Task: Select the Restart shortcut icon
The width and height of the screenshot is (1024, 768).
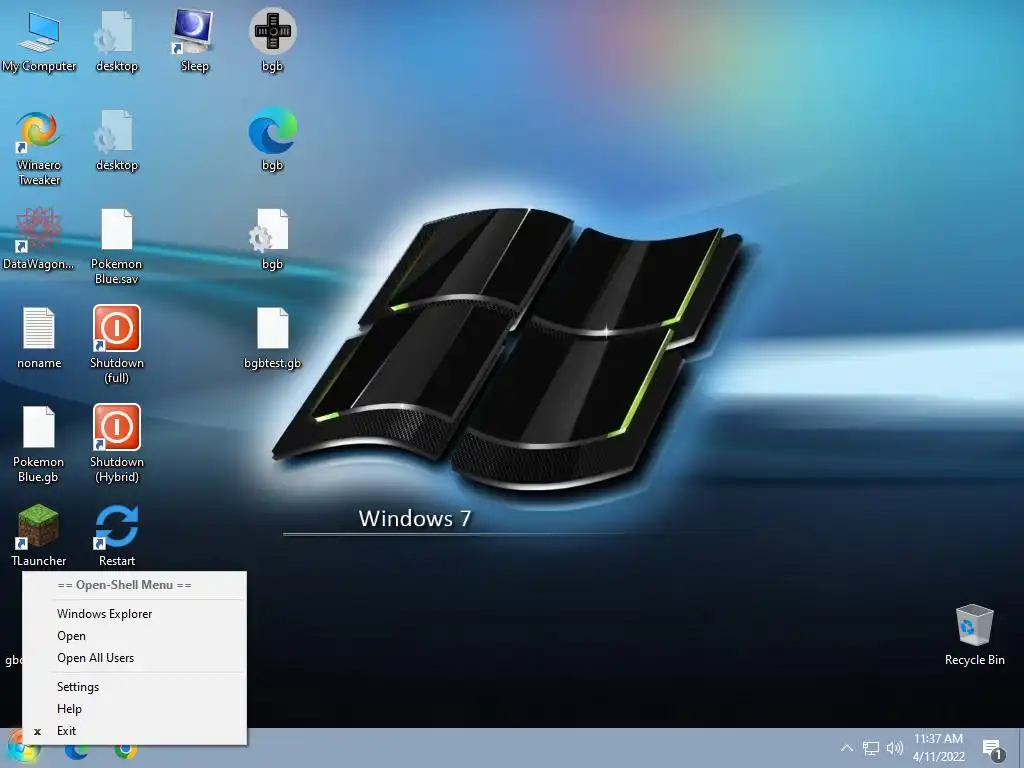Action: [x=116, y=536]
